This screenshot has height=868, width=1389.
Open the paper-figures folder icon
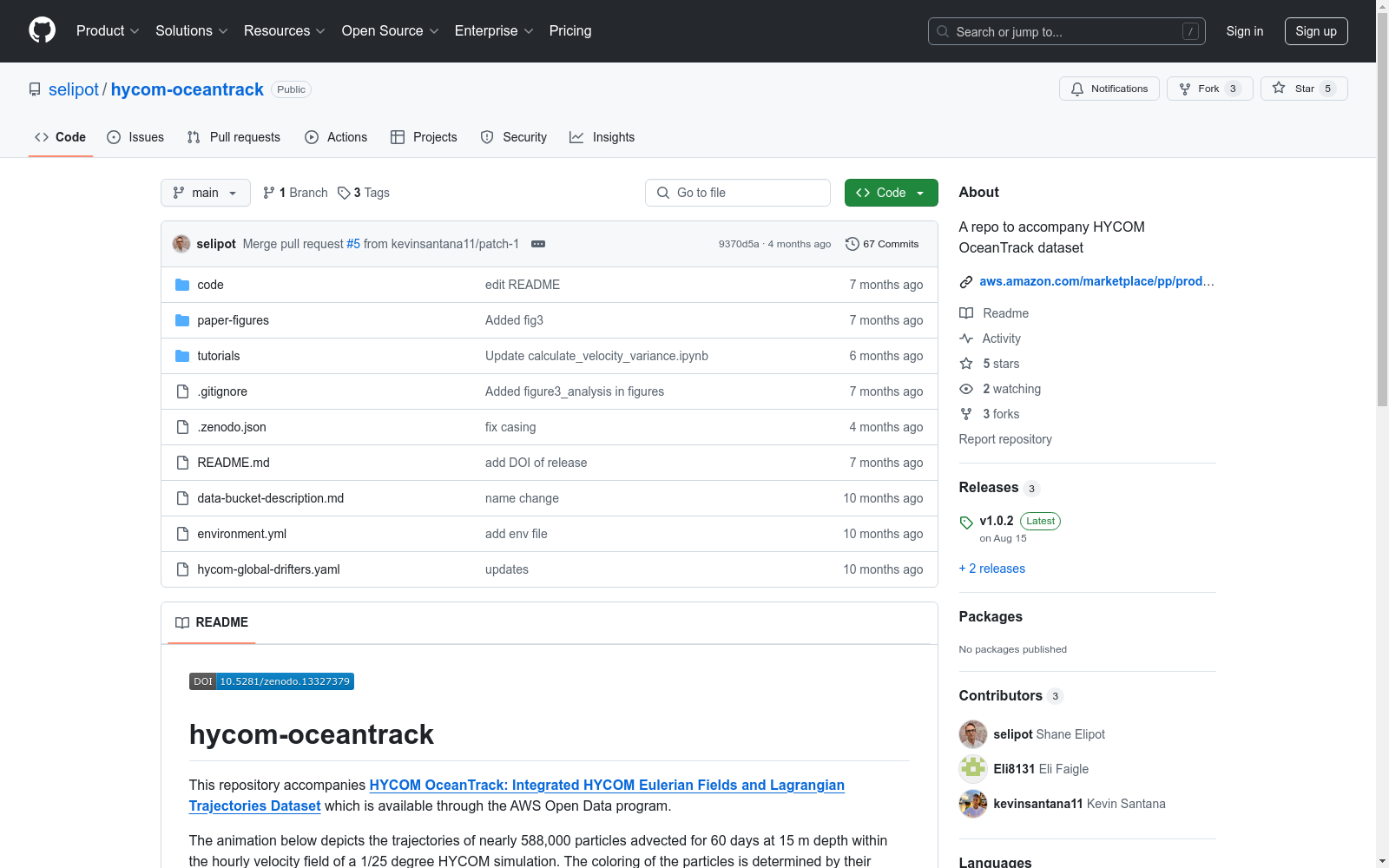[x=182, y=320]
